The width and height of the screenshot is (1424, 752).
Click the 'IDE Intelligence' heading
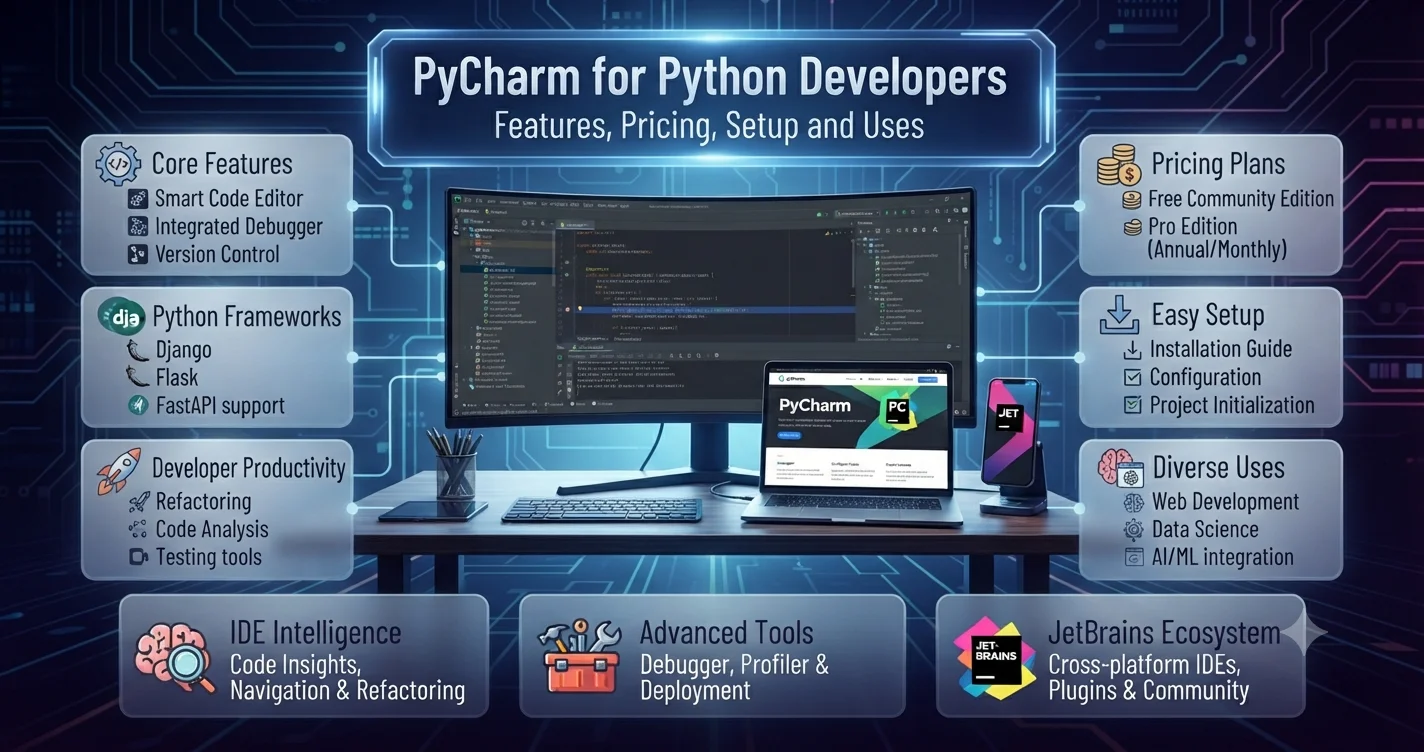point(315,633)
